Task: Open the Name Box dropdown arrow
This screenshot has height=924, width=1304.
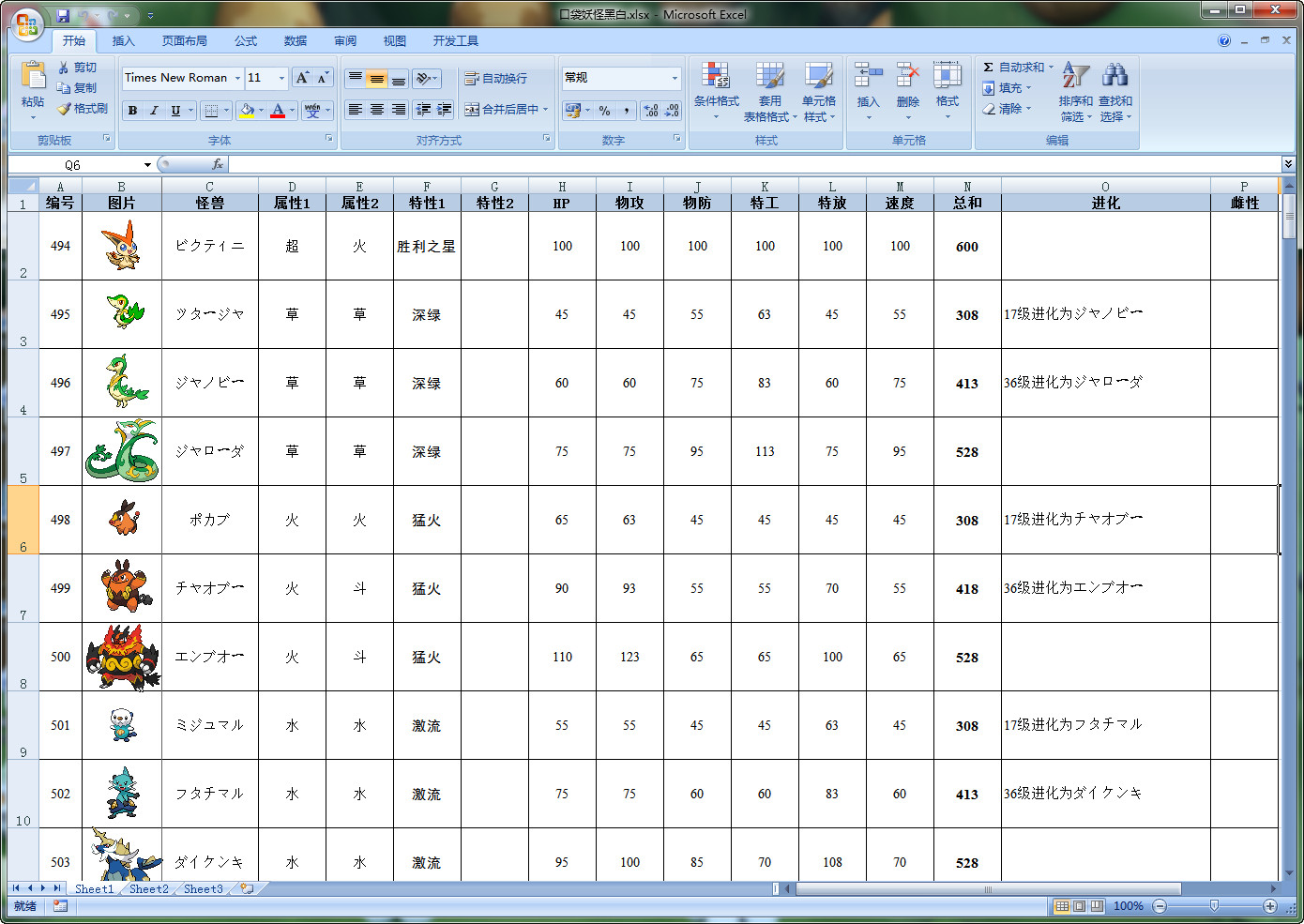Action: pos(147,165)
